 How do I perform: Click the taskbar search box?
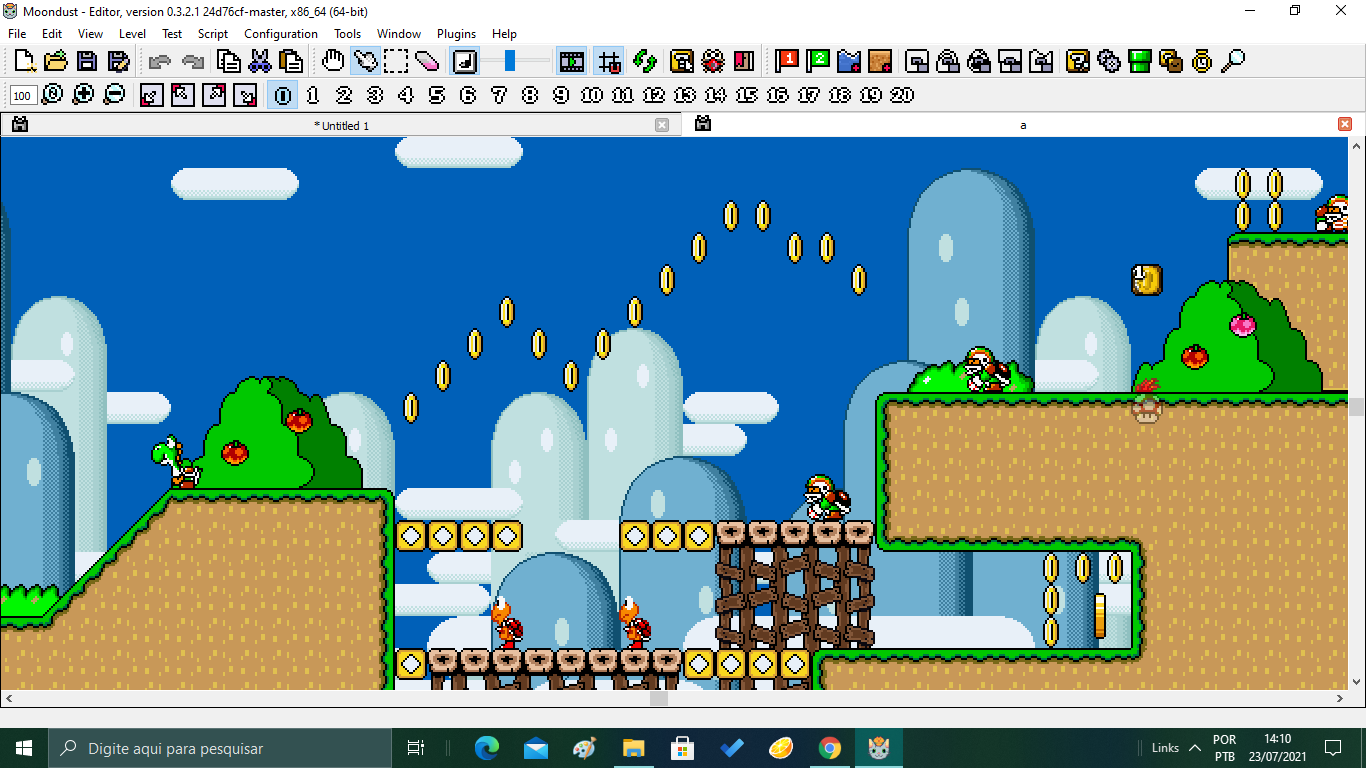pos(220,748)
